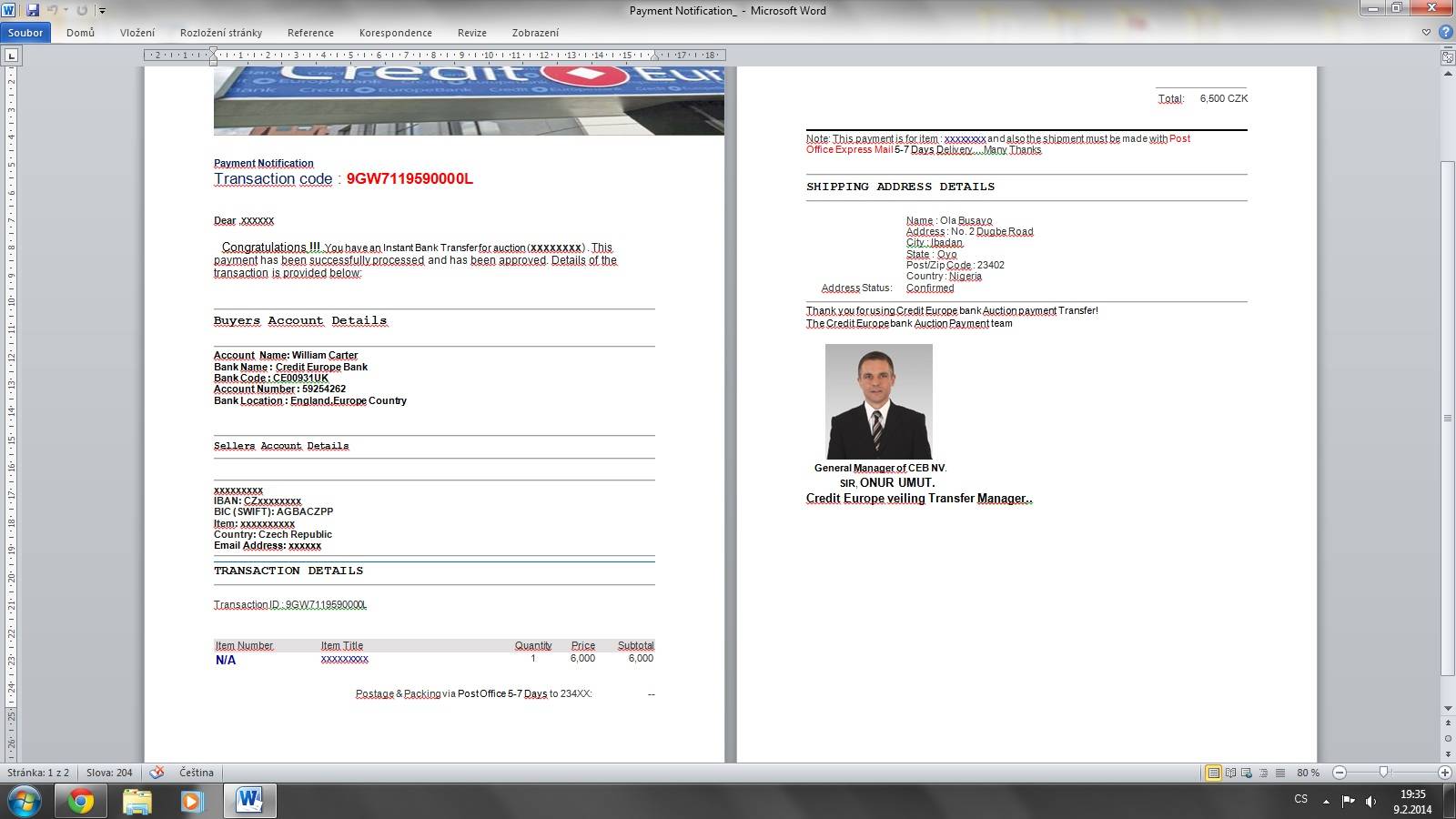Click the volume speaker tray icon
This screenshot has width=1456, height=819.
[1370, 801]
